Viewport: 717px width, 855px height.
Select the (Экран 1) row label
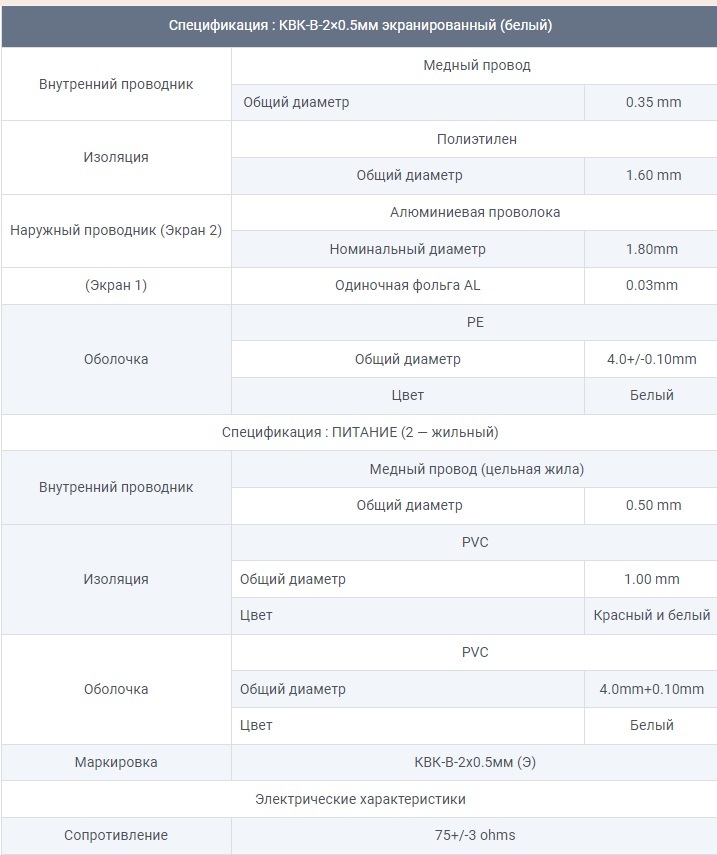(x=116, y=285)
